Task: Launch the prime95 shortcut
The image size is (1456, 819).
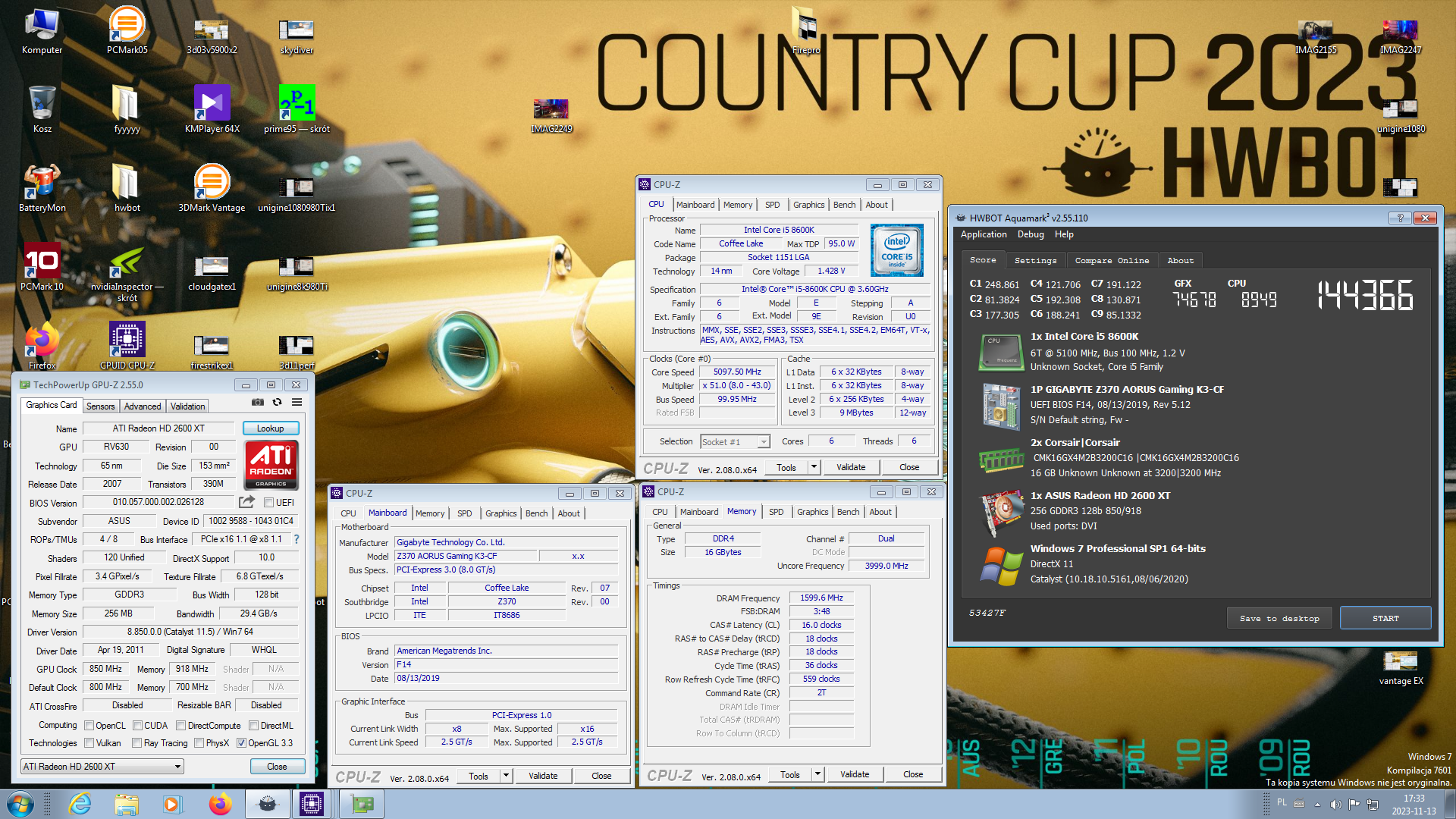Action: [297, 109]
